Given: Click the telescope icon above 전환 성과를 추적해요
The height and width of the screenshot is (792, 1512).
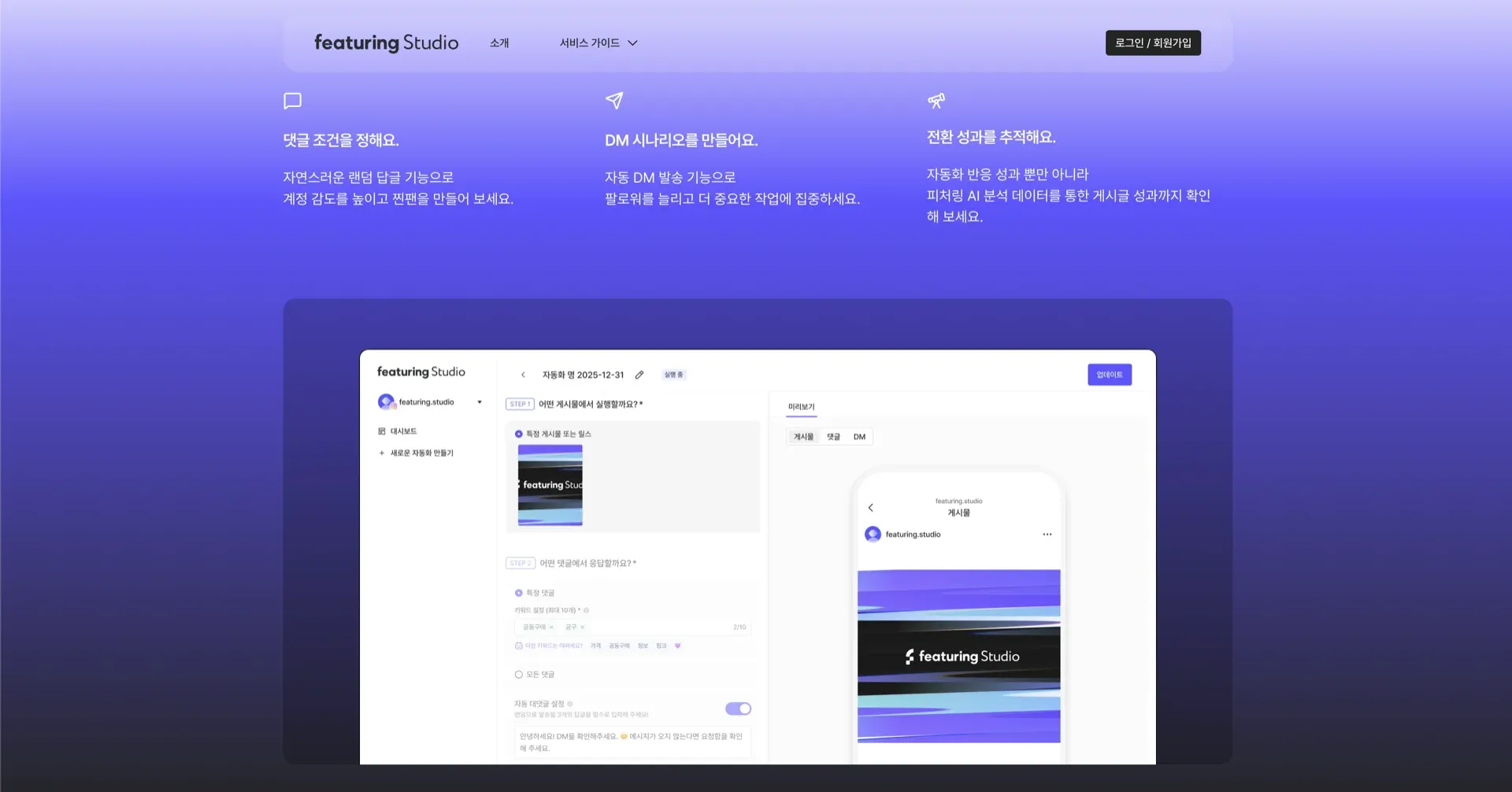Looking at the screenshot, I should tap(936, 101).
